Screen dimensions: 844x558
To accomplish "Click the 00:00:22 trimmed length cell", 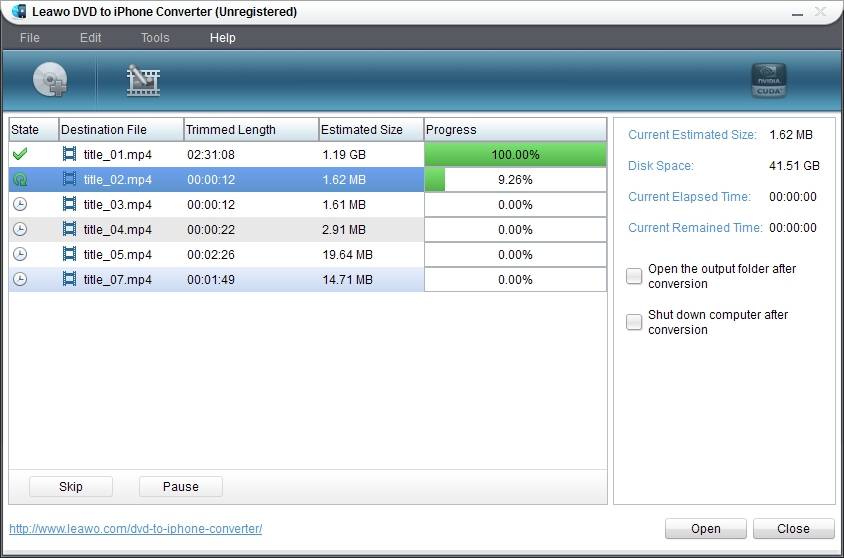I will pos(211,230).
